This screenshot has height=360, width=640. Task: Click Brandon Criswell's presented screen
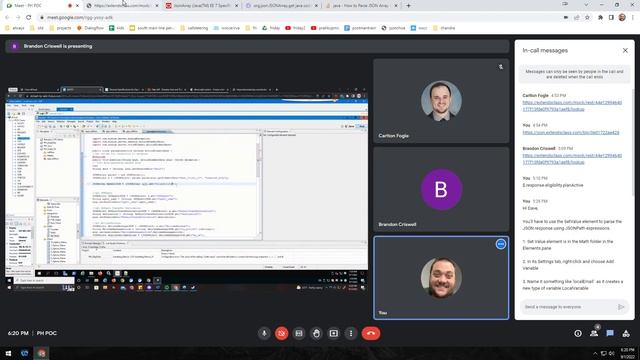pos(187,189)
